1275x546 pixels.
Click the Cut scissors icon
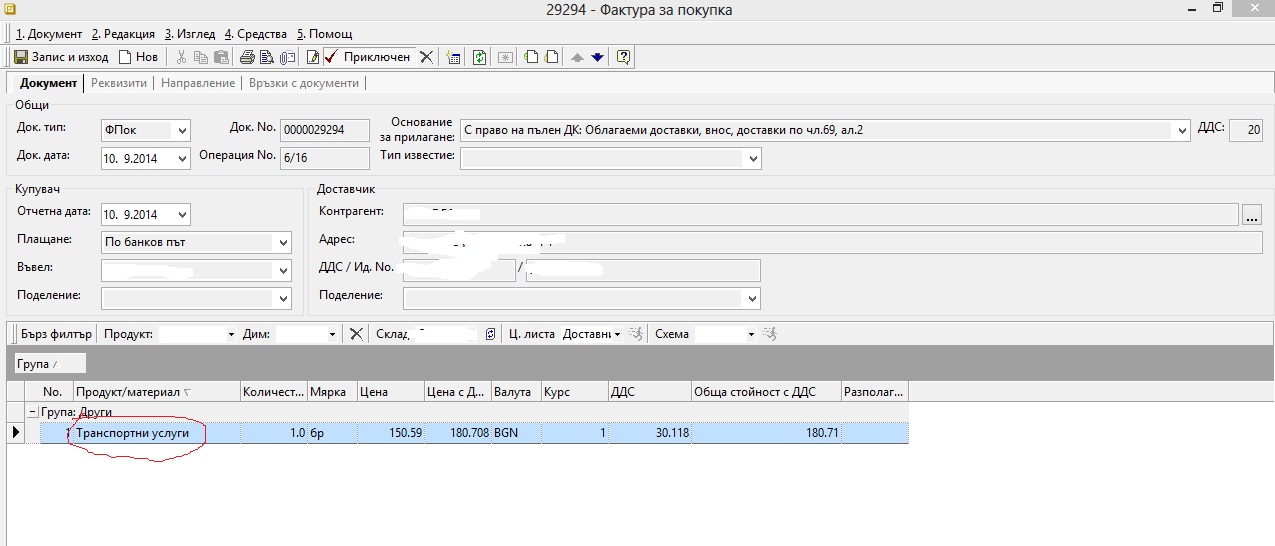(x=182, y=57)
